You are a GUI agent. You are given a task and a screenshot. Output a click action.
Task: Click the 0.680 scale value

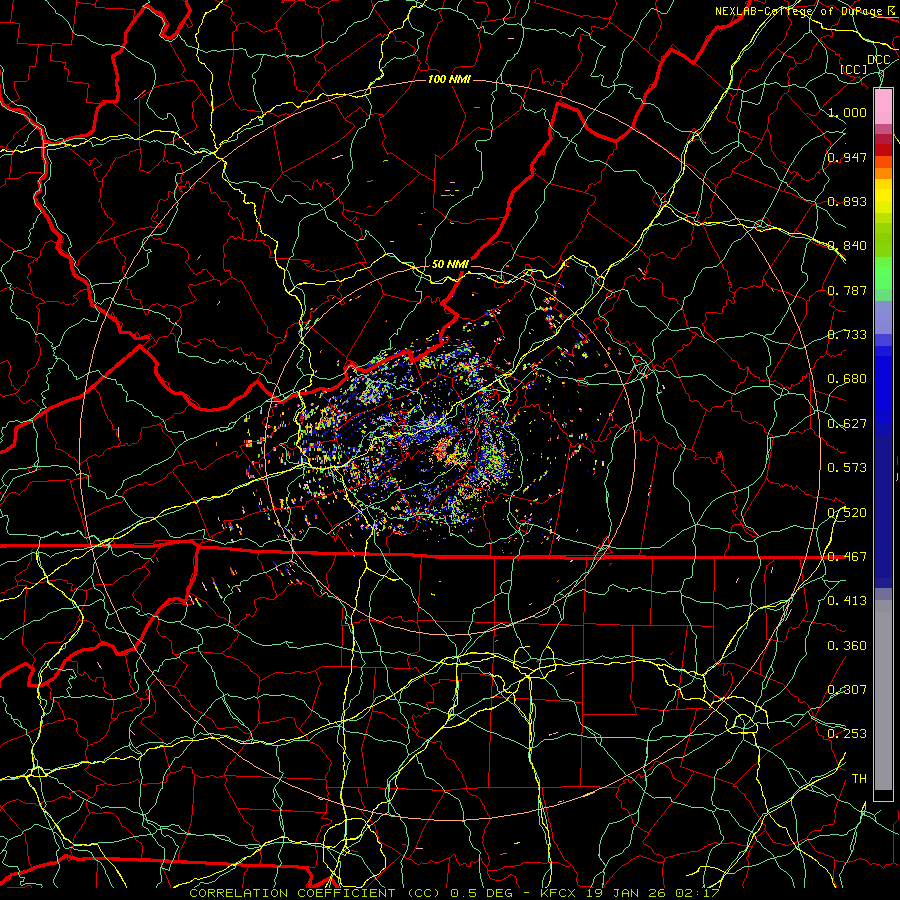pos(847,379)
